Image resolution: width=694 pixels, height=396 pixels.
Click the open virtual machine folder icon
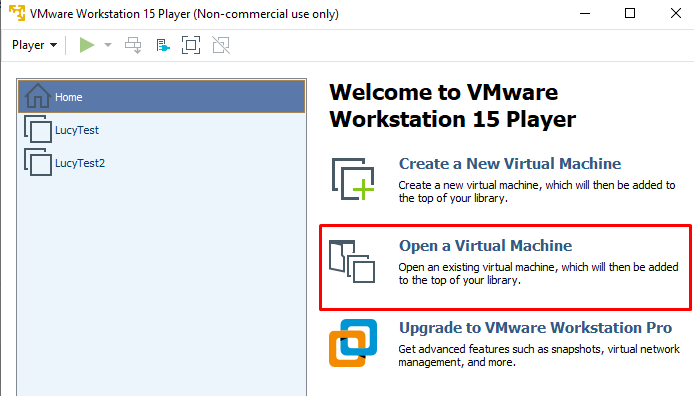click(x=352, y=261)
